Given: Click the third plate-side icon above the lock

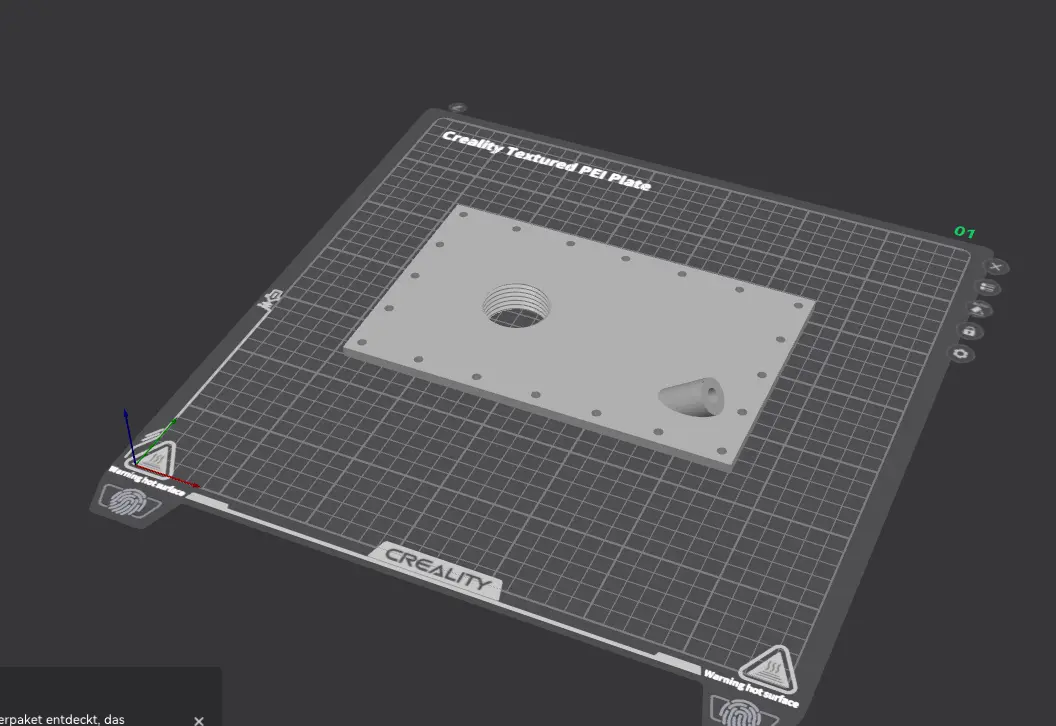Looking at the screenshot, I should click(x=979, y=310).
